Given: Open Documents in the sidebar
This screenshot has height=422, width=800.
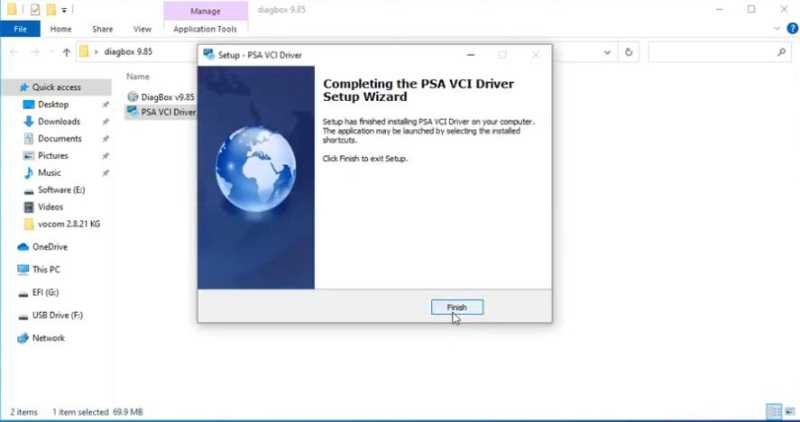Looking at the screenshot, I should (x=59, y=139).
